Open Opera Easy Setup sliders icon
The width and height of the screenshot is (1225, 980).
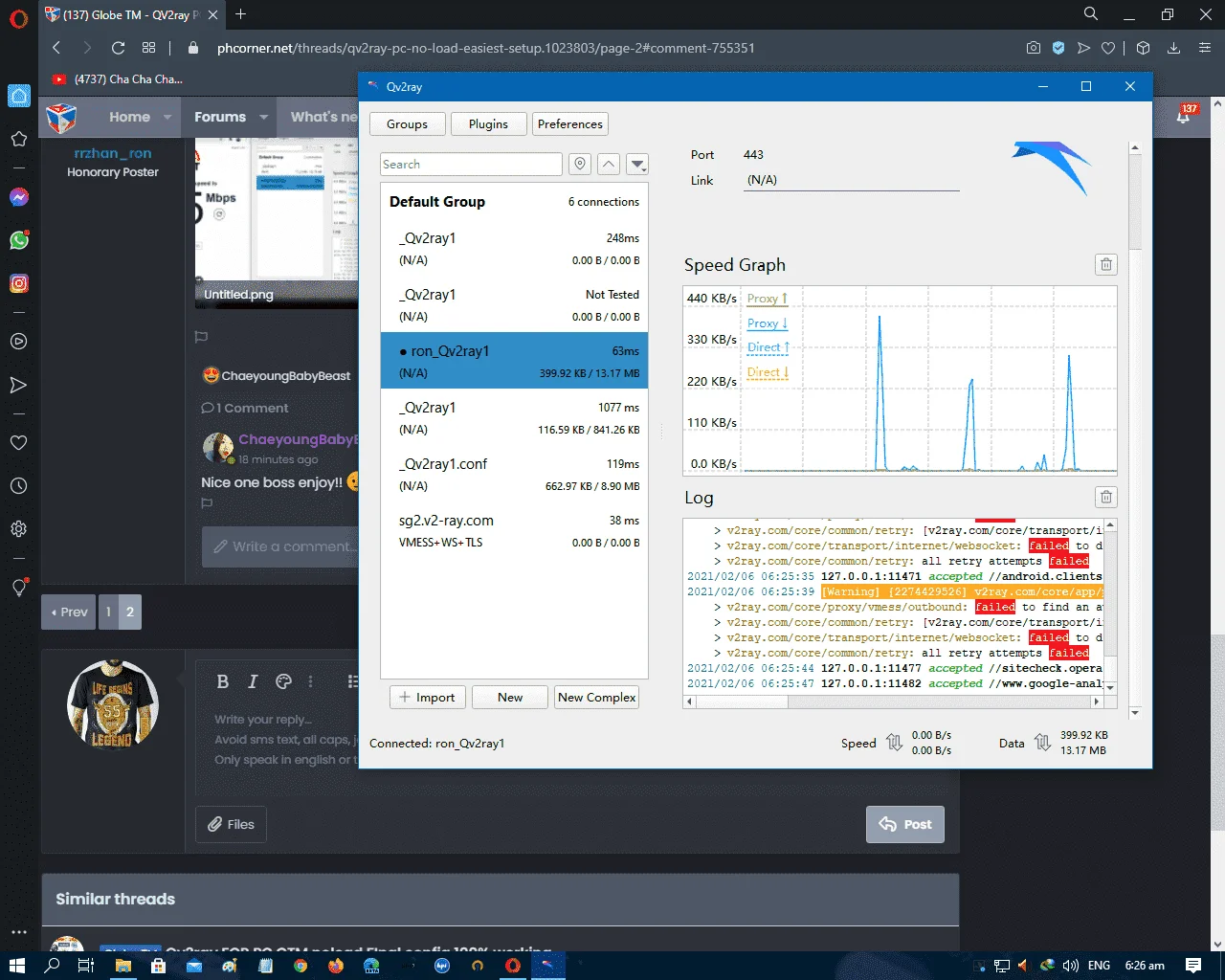[x=1204, y=48]
